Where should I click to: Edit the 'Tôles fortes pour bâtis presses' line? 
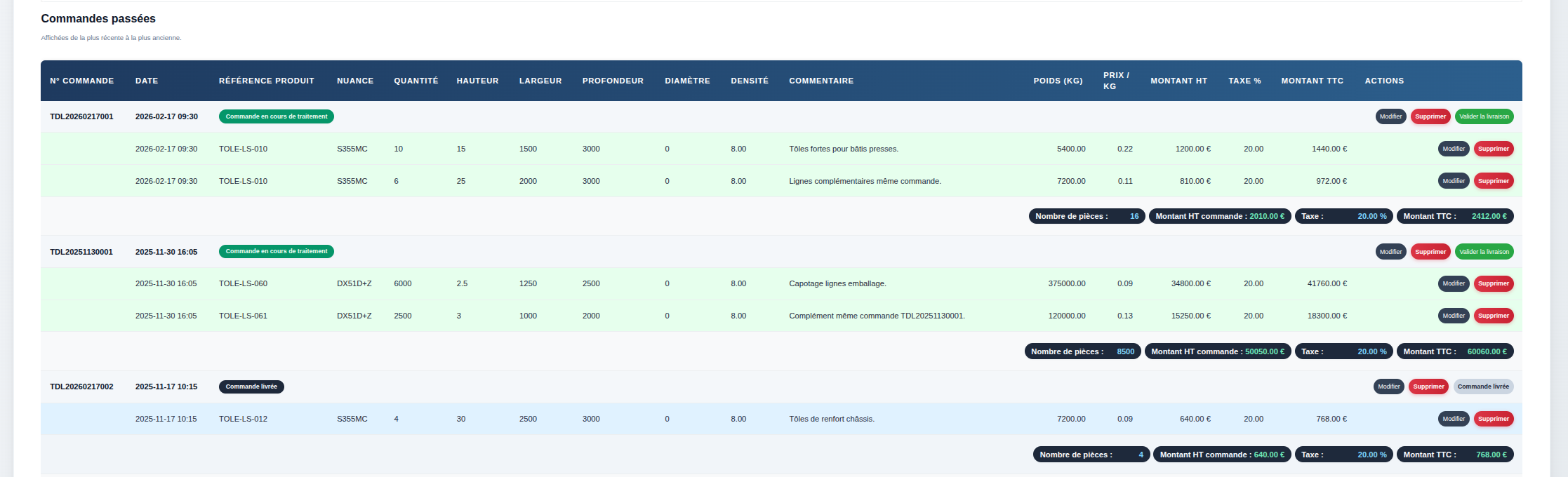tap(1453, 149)
